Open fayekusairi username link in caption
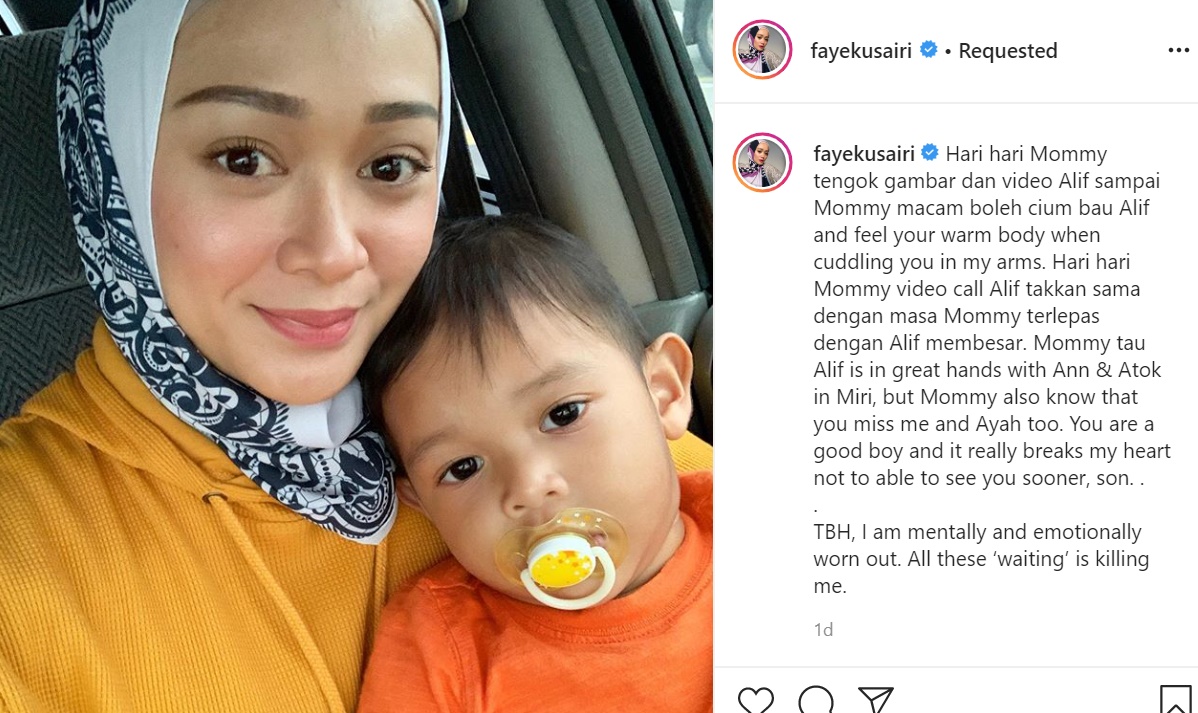The width and height of the screenshot is (1198, 713). [863, 154]
